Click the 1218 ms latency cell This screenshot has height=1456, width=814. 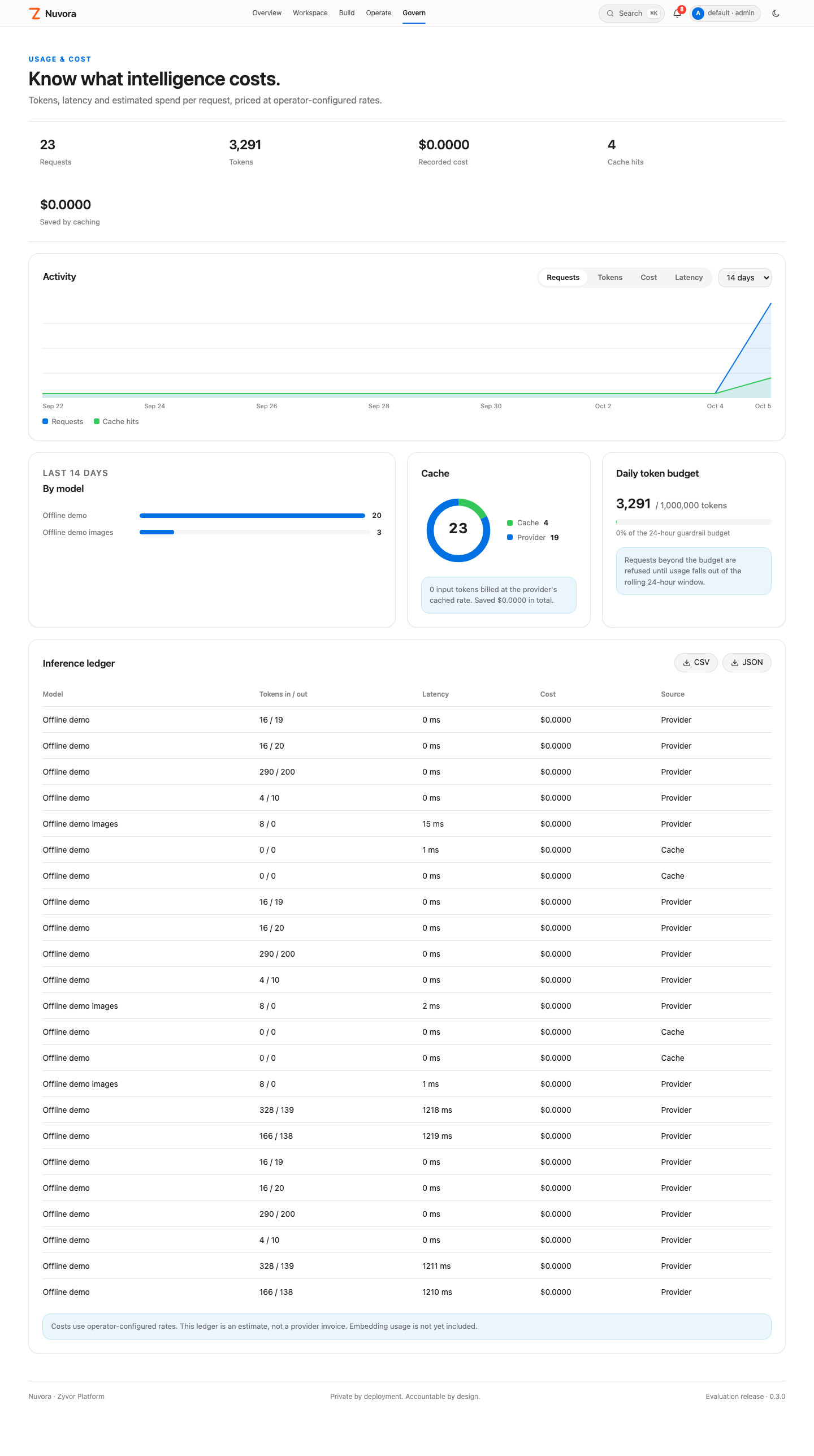click(x=437, y=1110)
